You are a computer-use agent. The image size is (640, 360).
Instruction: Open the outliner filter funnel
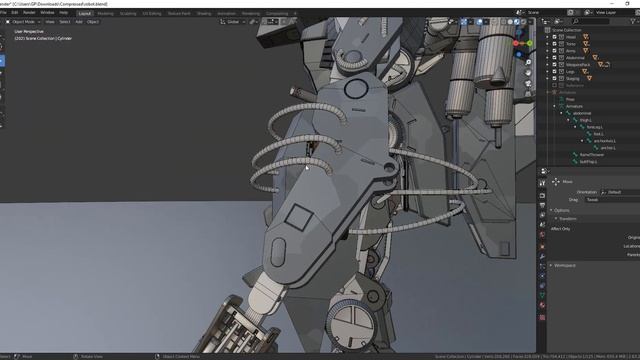pos(633,22)
